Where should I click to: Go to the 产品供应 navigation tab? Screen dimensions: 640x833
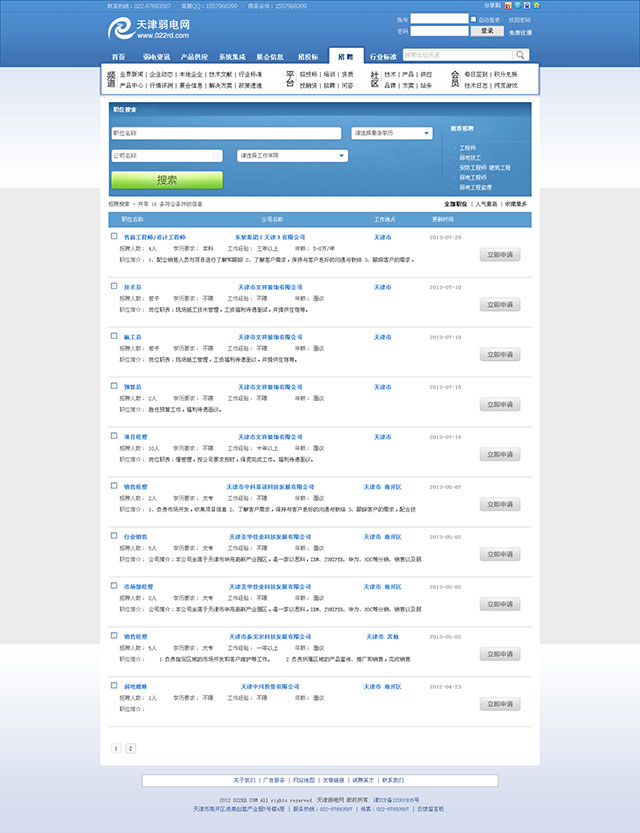[x=195, y=57]
